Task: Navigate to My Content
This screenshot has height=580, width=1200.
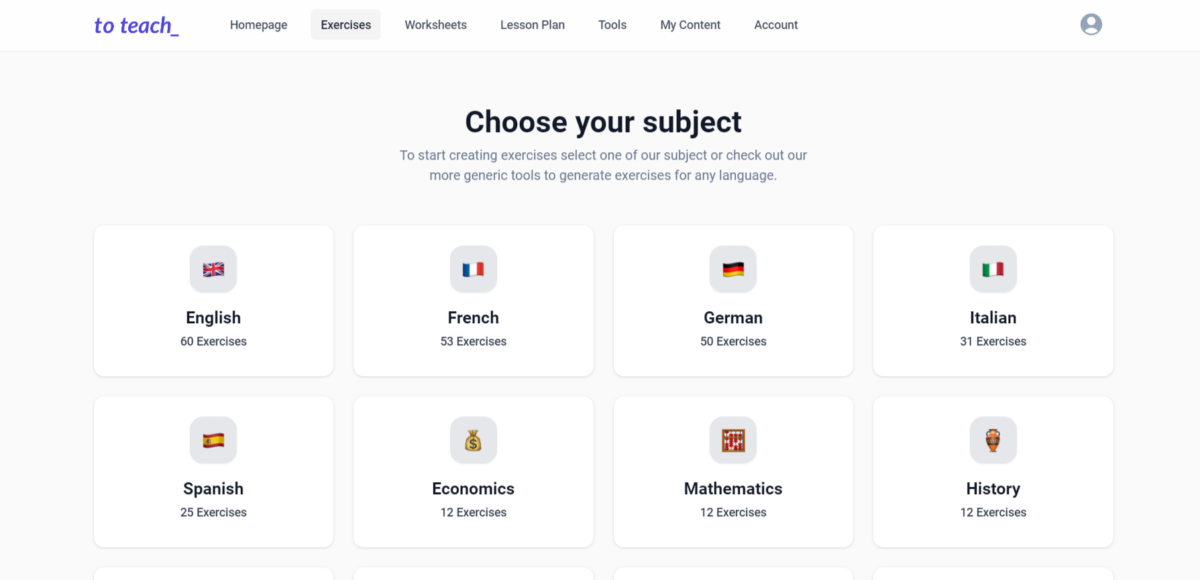Action: click(x=690, y=25)
